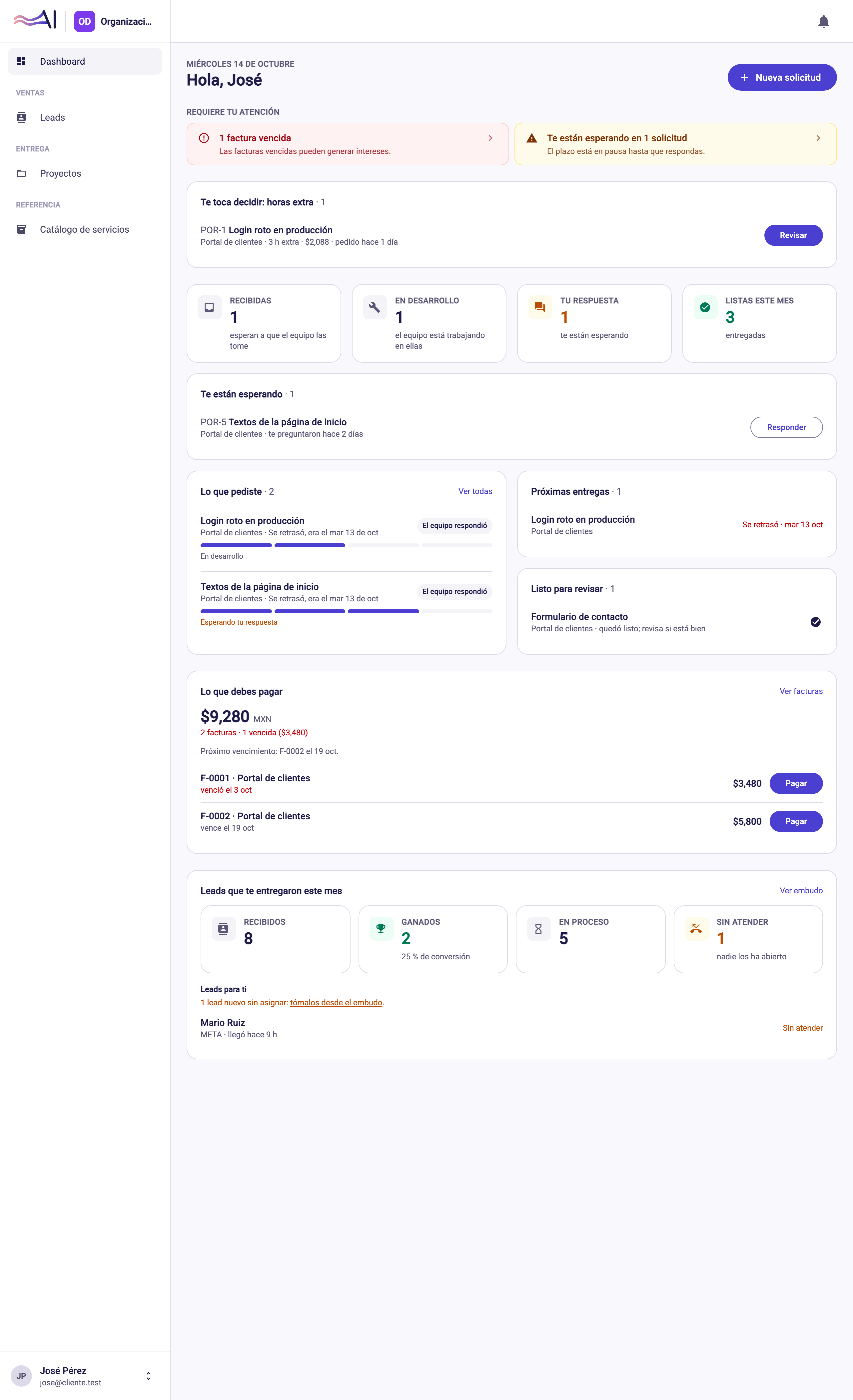
Task: Click the missed-call icon on Sin atender card
Action: (696, 928)
